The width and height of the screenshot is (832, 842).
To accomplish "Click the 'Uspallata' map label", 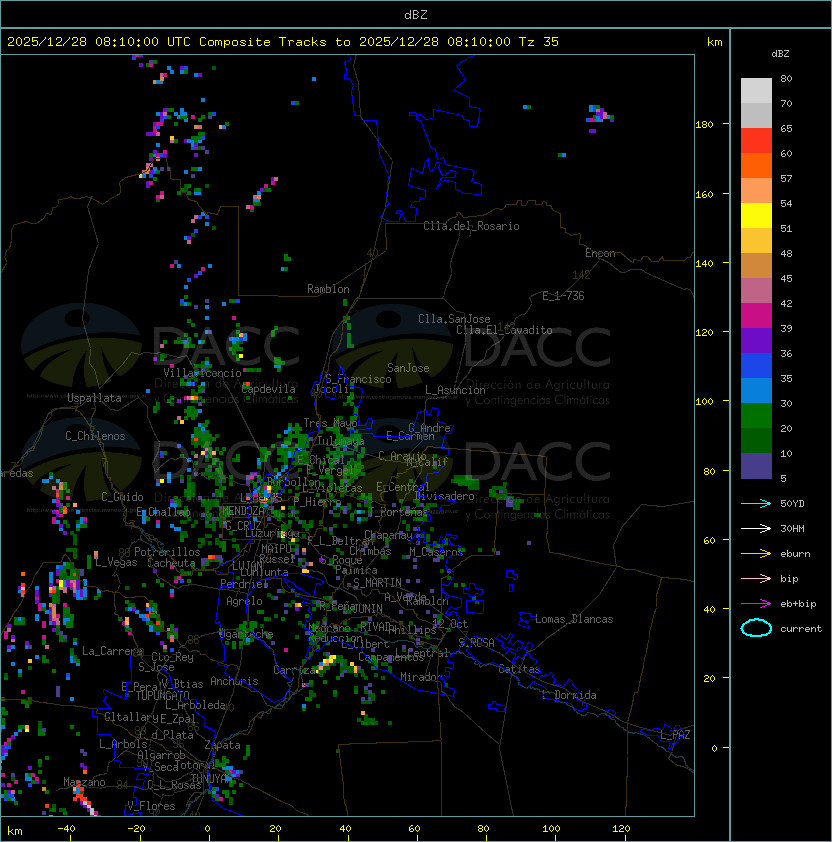I will point(94,398).
